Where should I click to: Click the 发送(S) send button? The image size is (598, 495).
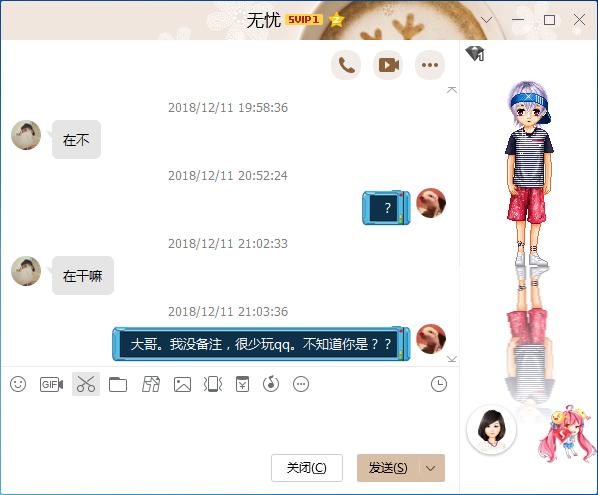pos(388,468)
